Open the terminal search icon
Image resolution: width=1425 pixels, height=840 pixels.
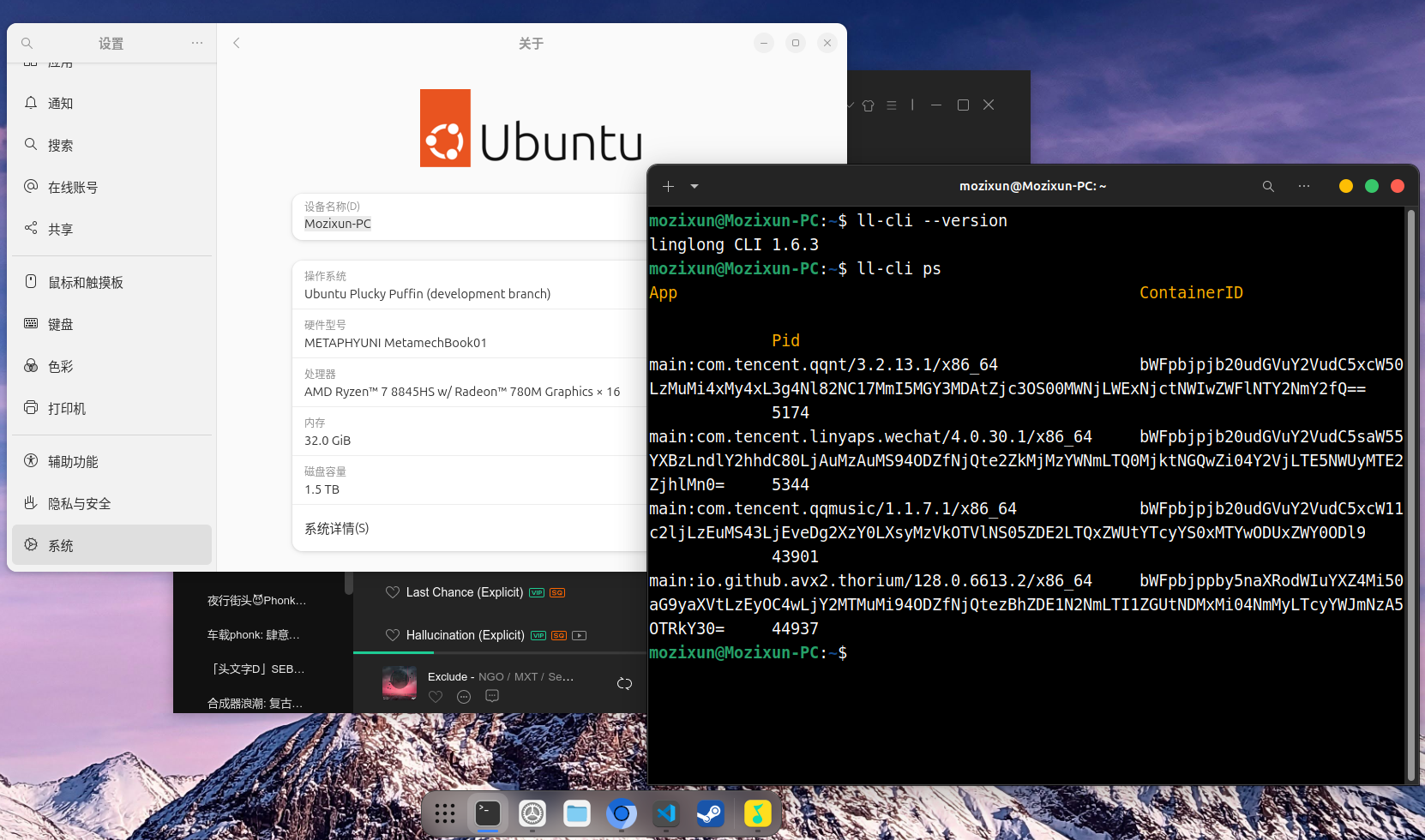[x=1268, y=186]
